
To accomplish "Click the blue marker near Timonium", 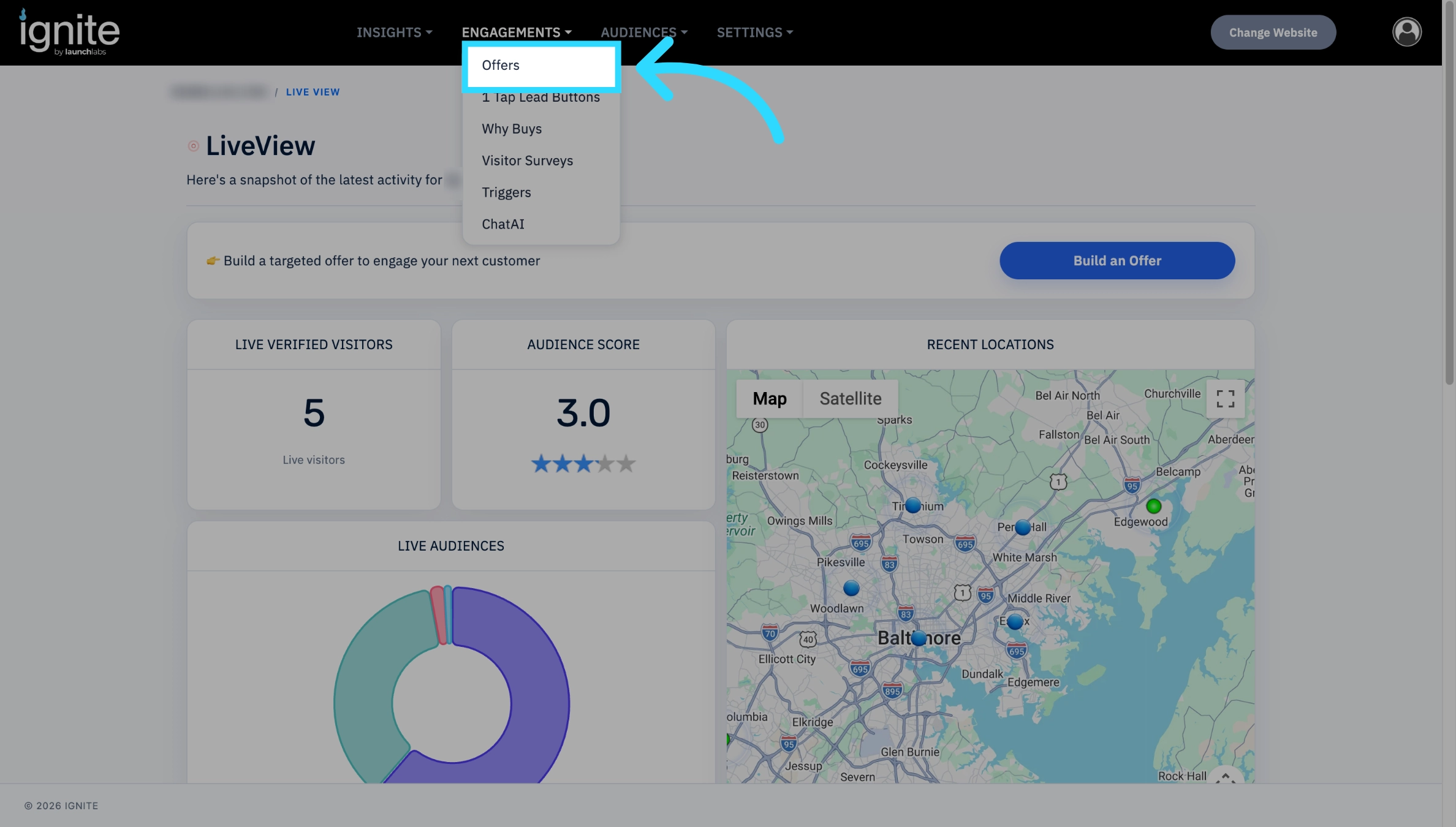I will tap(913, 505).
